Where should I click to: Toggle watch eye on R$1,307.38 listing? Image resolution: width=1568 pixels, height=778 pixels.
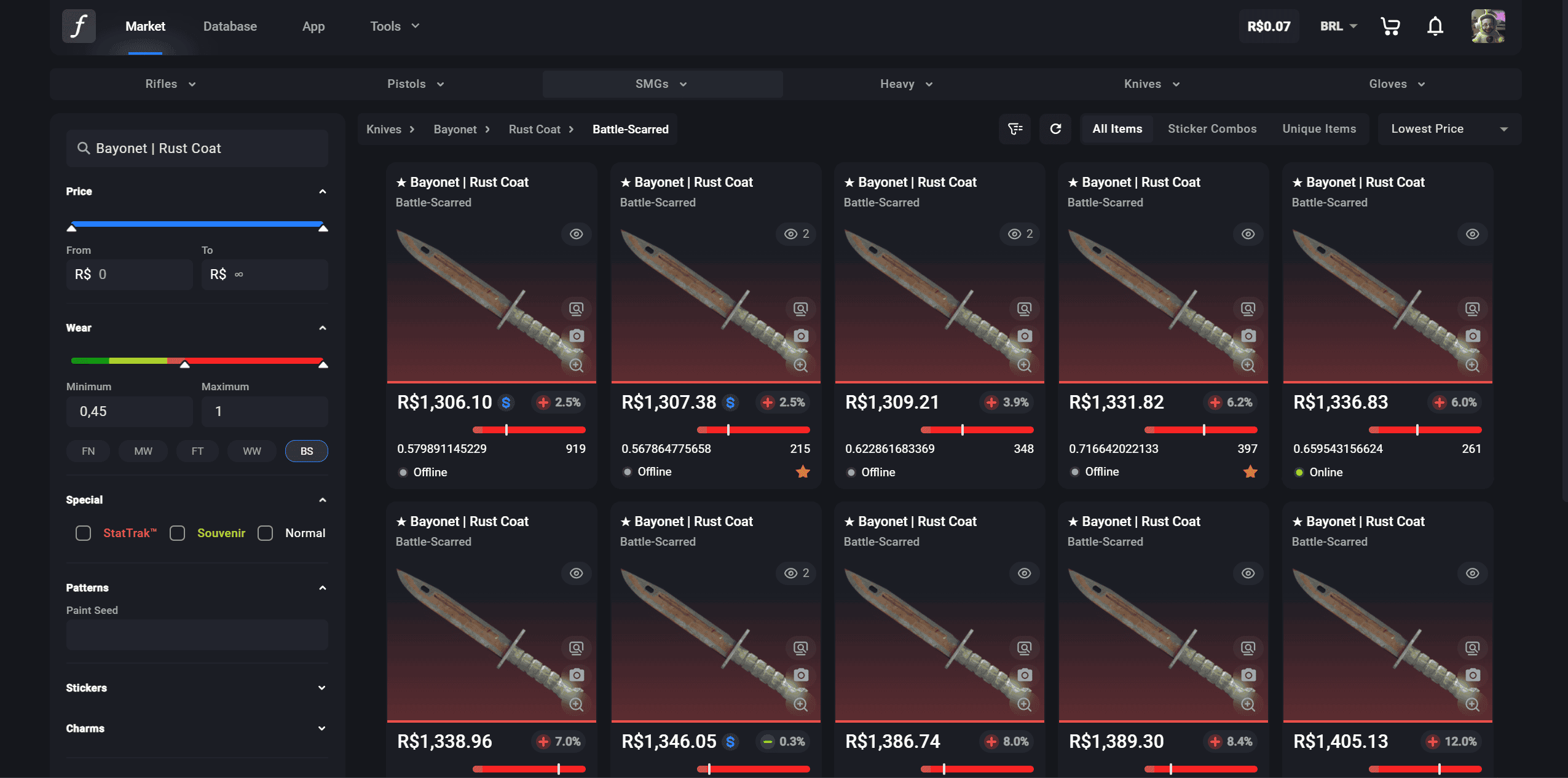click(x=796, y=234)
